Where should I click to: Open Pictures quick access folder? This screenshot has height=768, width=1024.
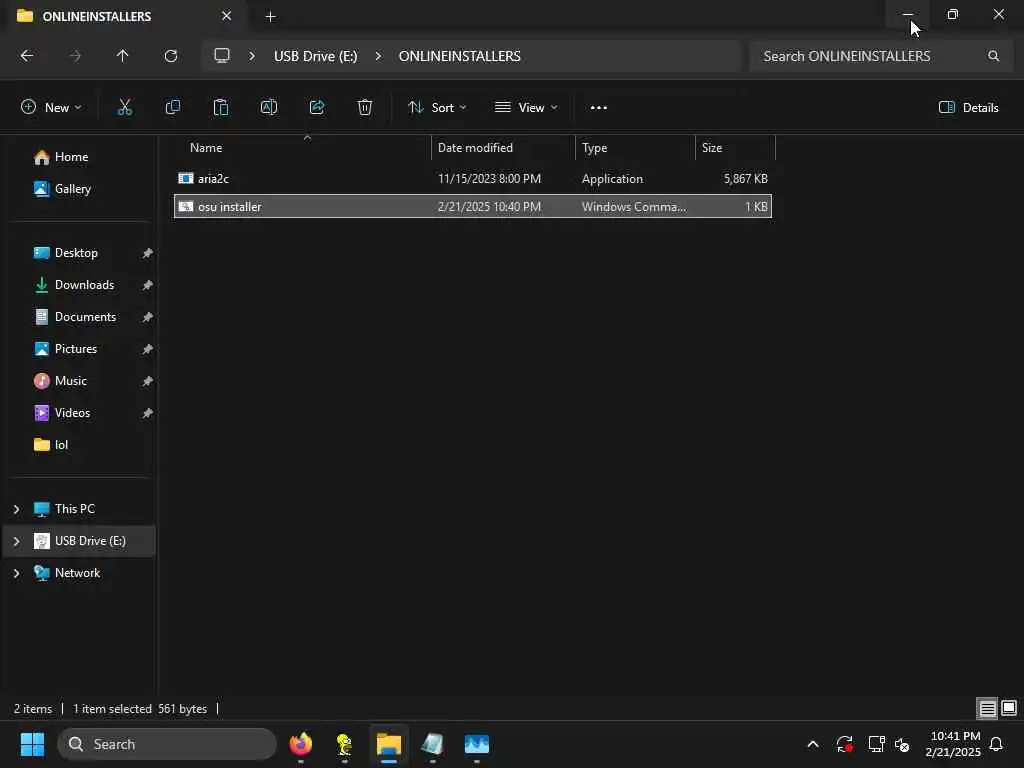pos(65,349)
